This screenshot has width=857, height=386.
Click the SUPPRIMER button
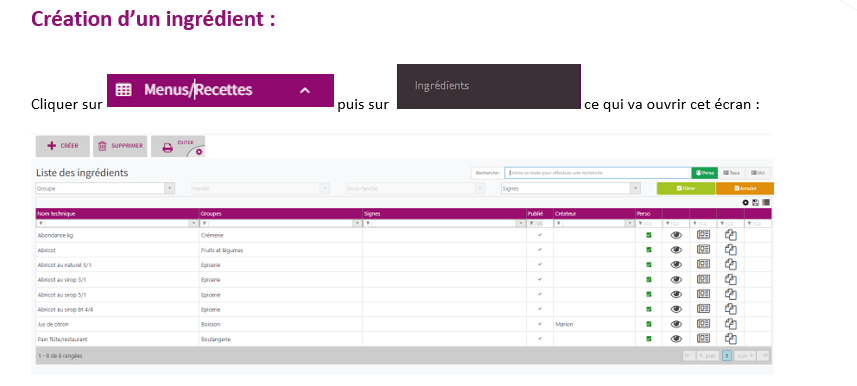pyautogui.click(x=120, y=146)
